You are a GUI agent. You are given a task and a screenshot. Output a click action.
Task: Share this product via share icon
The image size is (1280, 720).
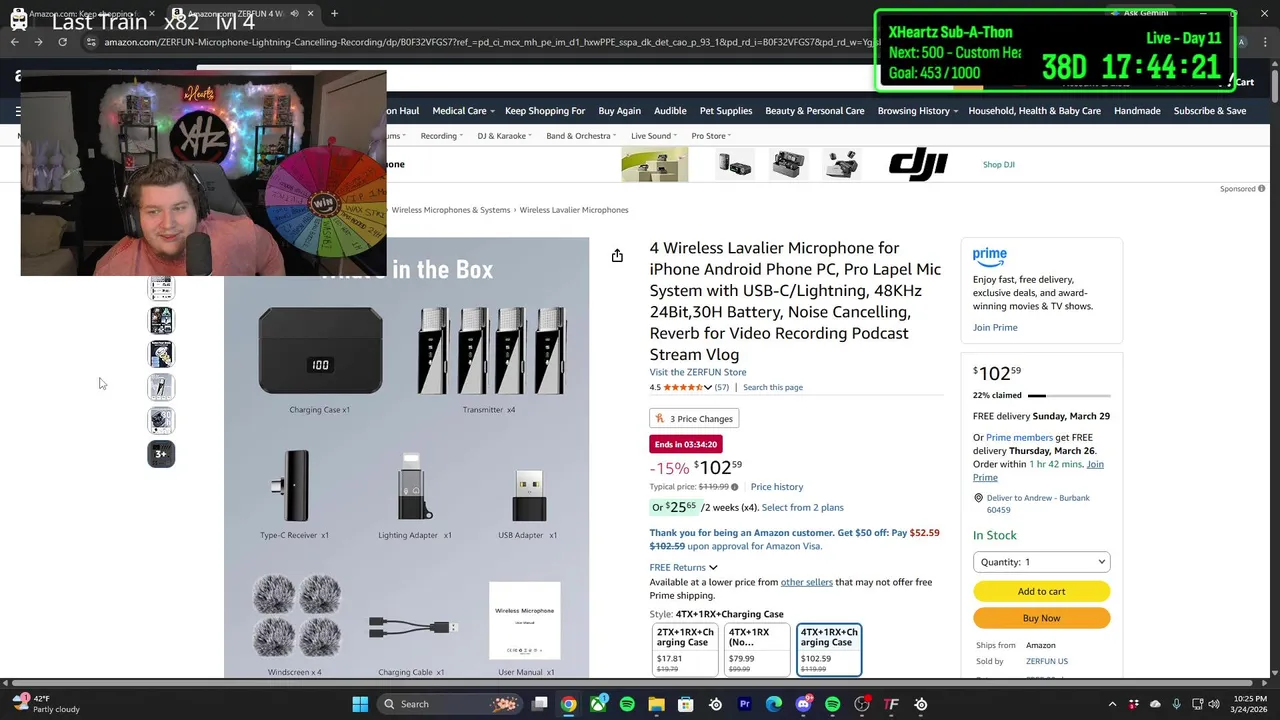[x=617, y=256]
